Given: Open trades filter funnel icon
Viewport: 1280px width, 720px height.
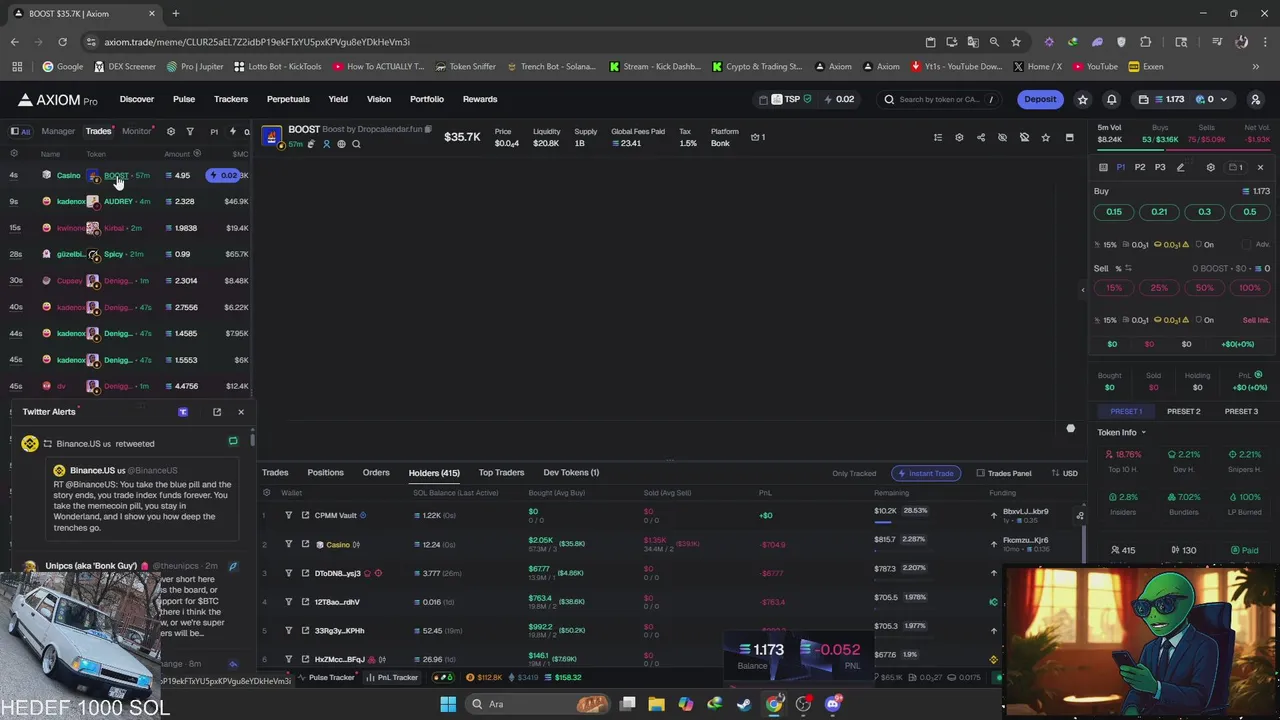Looking at the screenshot, I should click(190, 131).
